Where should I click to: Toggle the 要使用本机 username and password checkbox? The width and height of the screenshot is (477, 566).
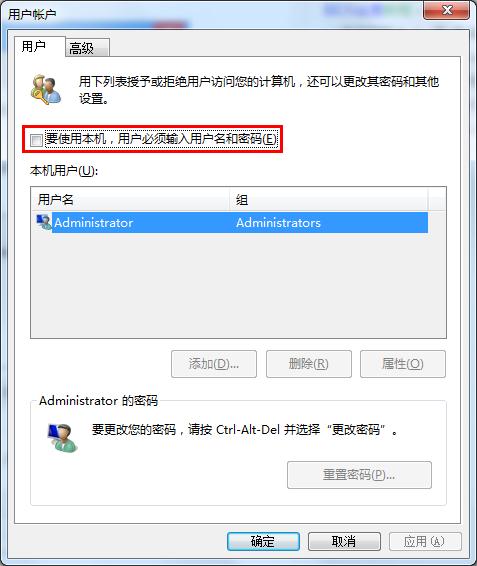36,140
